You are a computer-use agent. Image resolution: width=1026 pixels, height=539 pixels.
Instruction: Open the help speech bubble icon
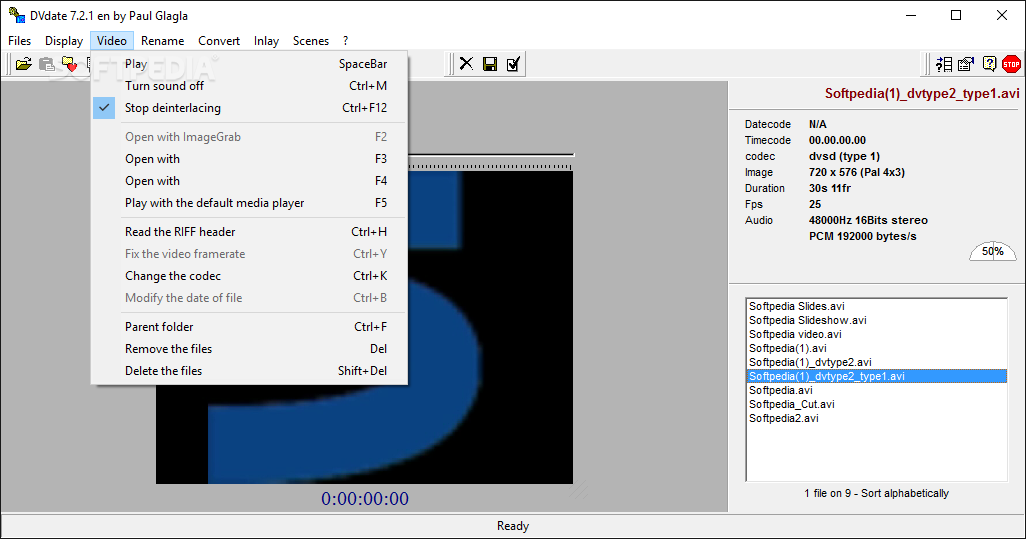click(x=989, y=63)
